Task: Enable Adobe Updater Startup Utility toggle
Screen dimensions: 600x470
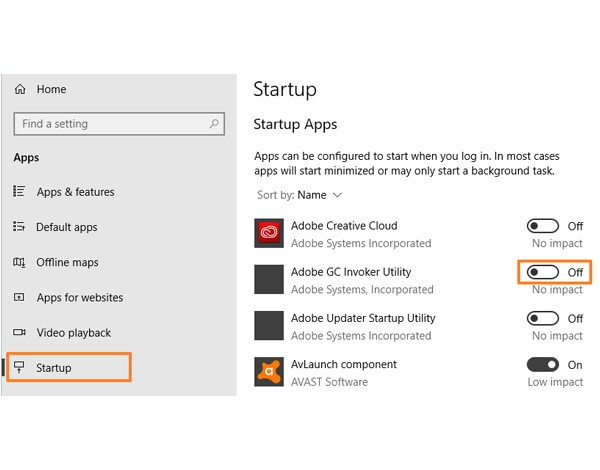Action: (x=543, y=318)
